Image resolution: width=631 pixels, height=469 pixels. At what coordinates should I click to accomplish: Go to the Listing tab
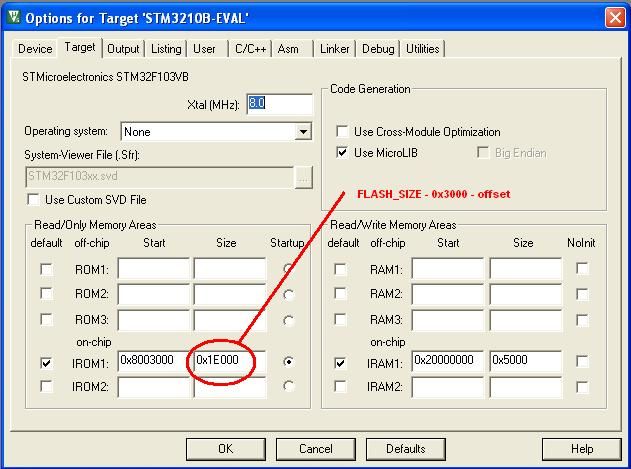(166, 49)
